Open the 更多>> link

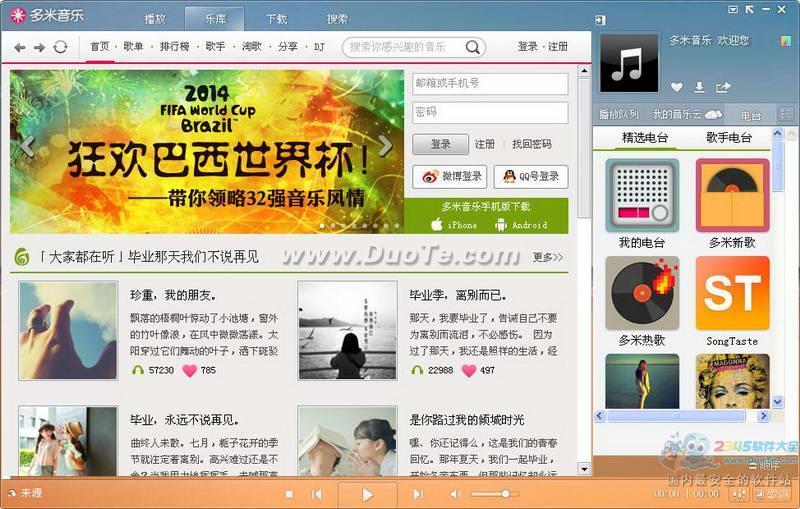click(x=547, y=257)
